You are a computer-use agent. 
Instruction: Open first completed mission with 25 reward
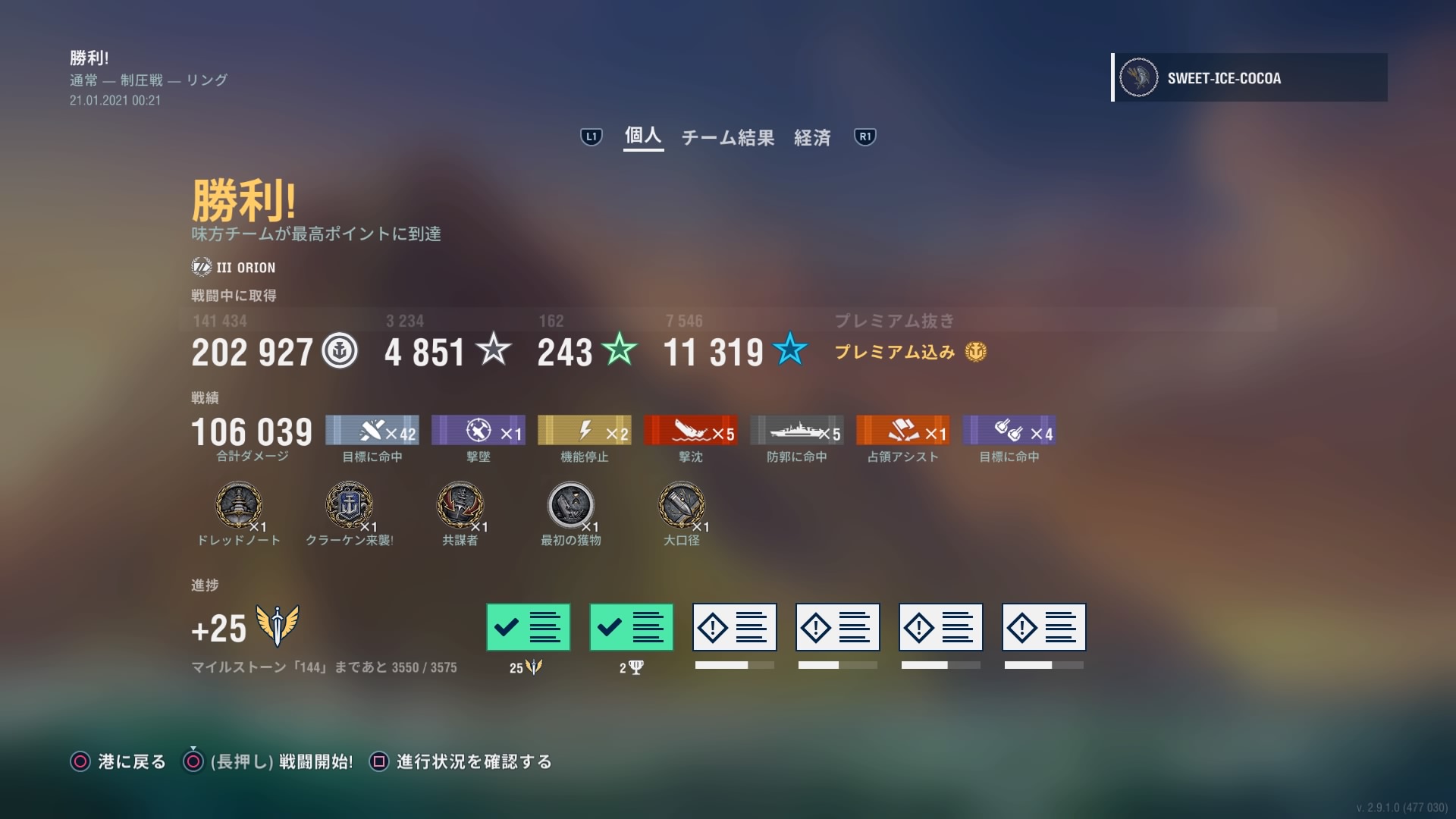(528, 627)
